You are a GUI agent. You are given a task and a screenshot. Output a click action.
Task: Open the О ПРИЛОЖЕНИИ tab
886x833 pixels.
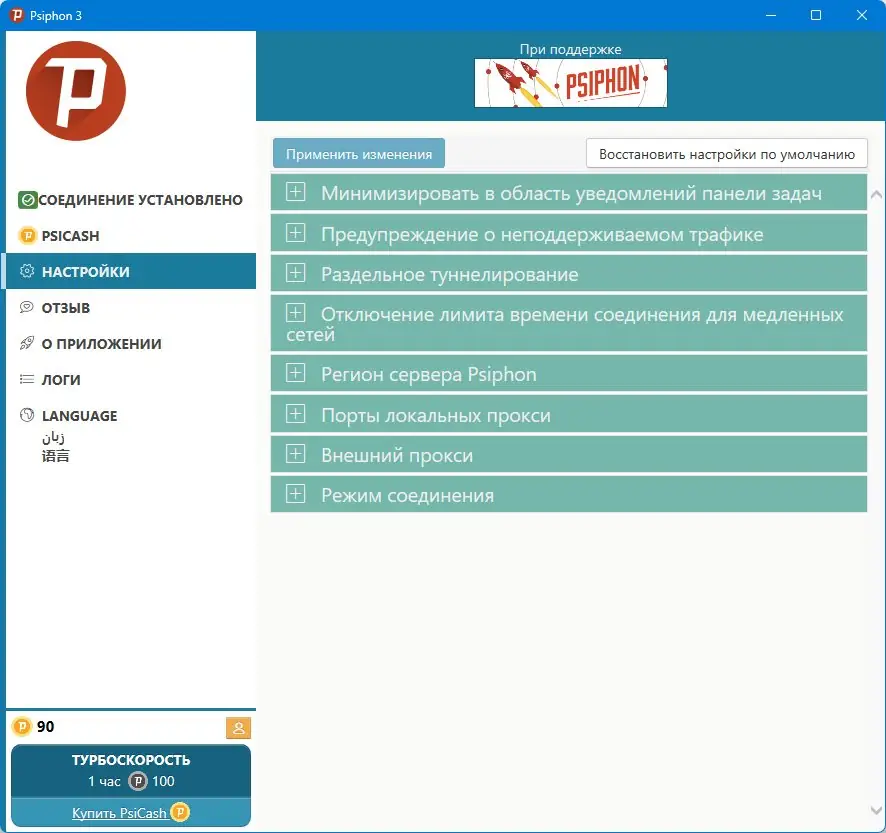pos(131,343)
